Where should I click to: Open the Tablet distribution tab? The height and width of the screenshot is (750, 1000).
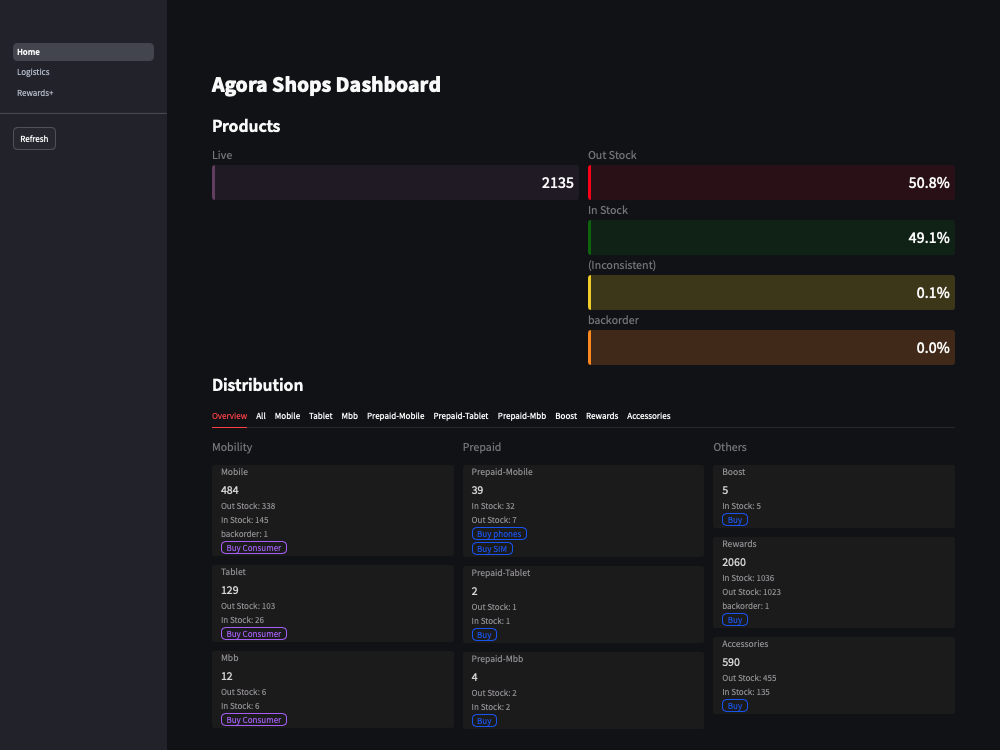coord(321,416)
